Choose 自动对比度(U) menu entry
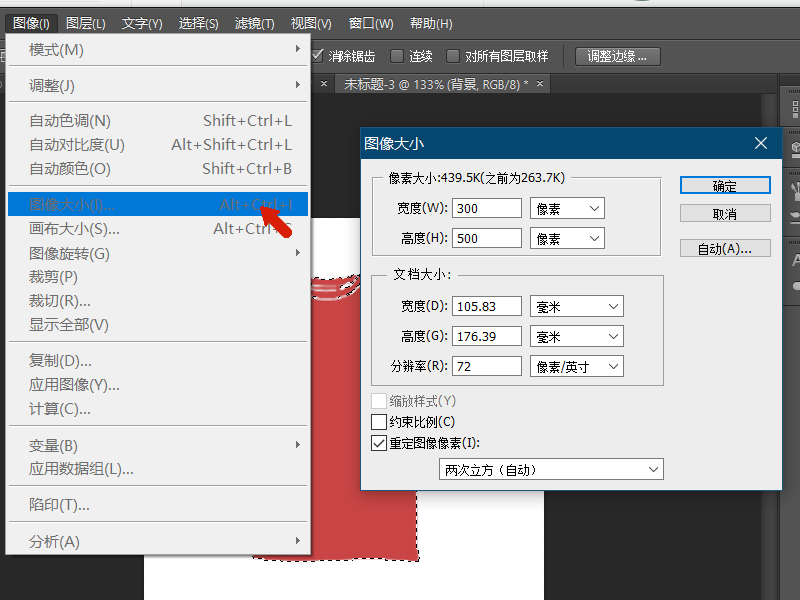The width and height of the screenshot is (800, 600). pos(158,145)
